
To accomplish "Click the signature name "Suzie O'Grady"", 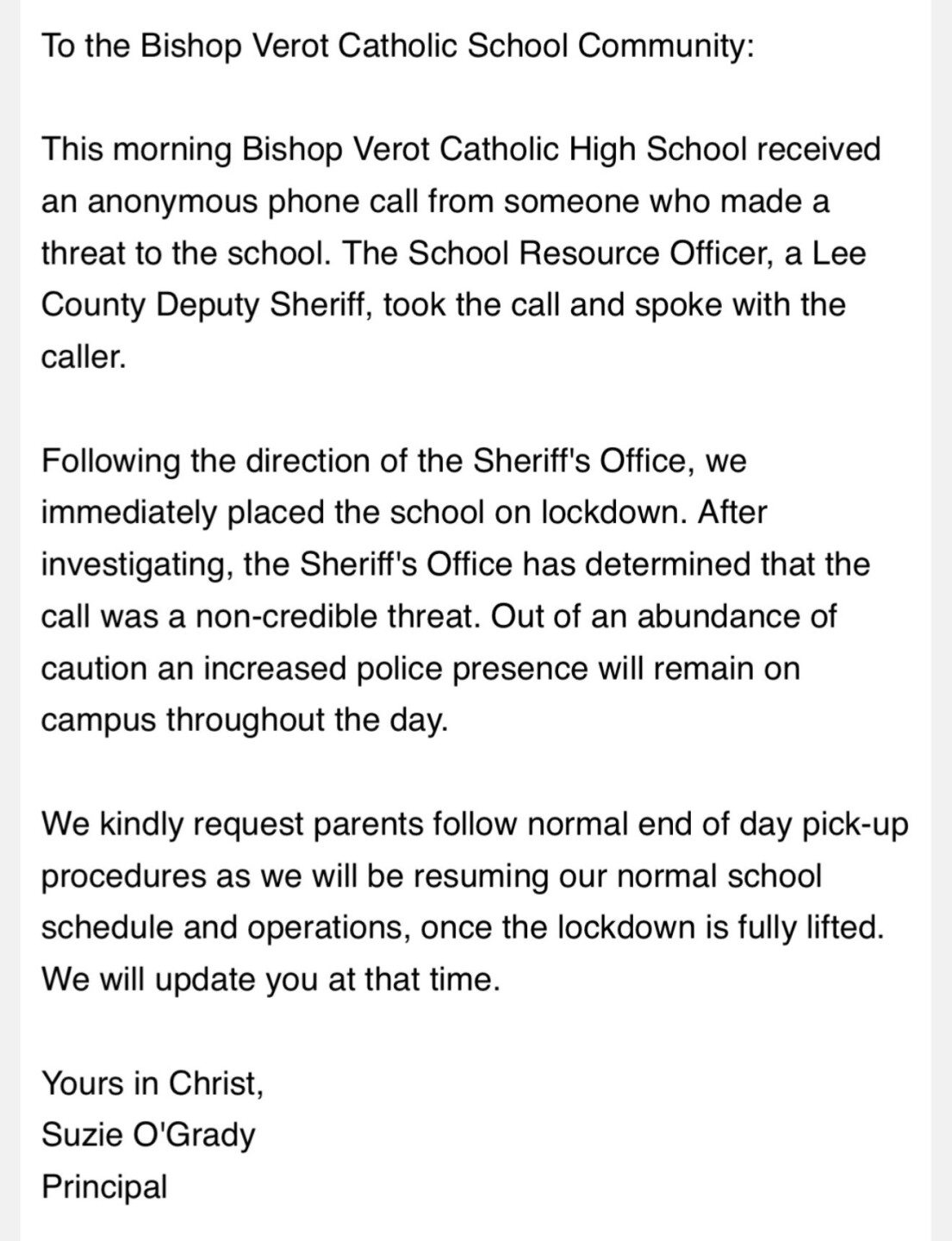I will pyautogui.click(x=148, y=1135).
